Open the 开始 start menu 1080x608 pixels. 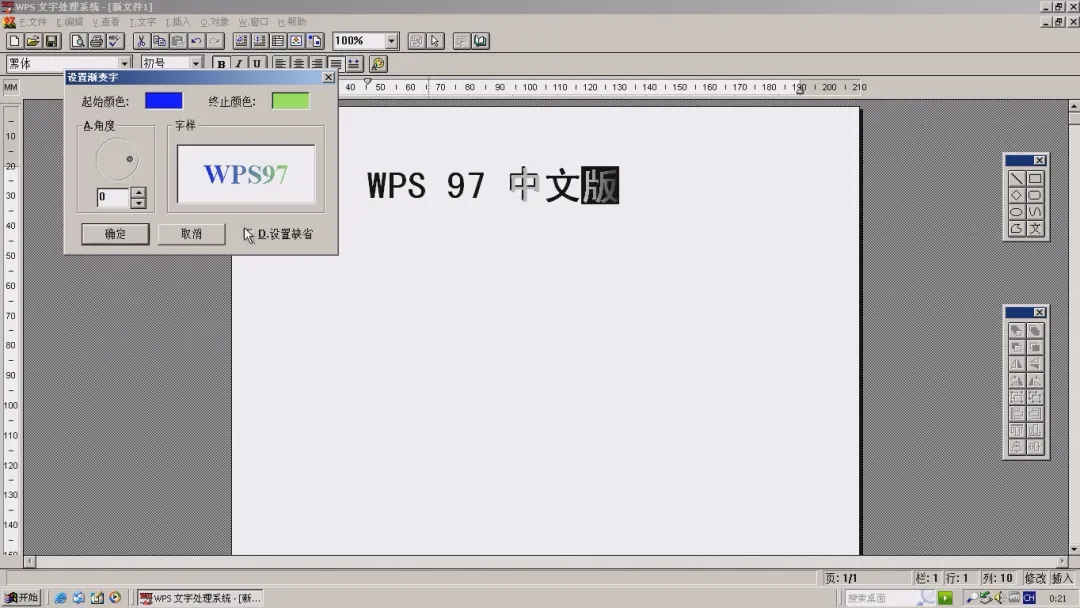[x=21, y=598]
